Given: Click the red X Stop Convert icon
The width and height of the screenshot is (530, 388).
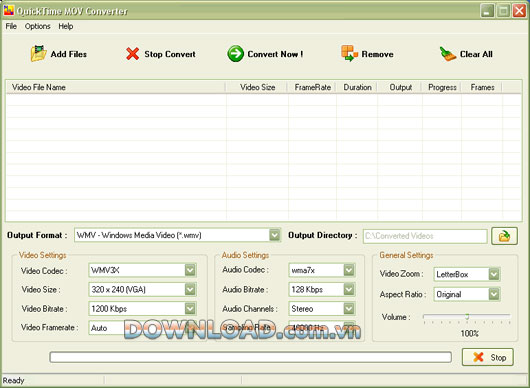Looking at the screenshot, I should [x=132, y=54].
